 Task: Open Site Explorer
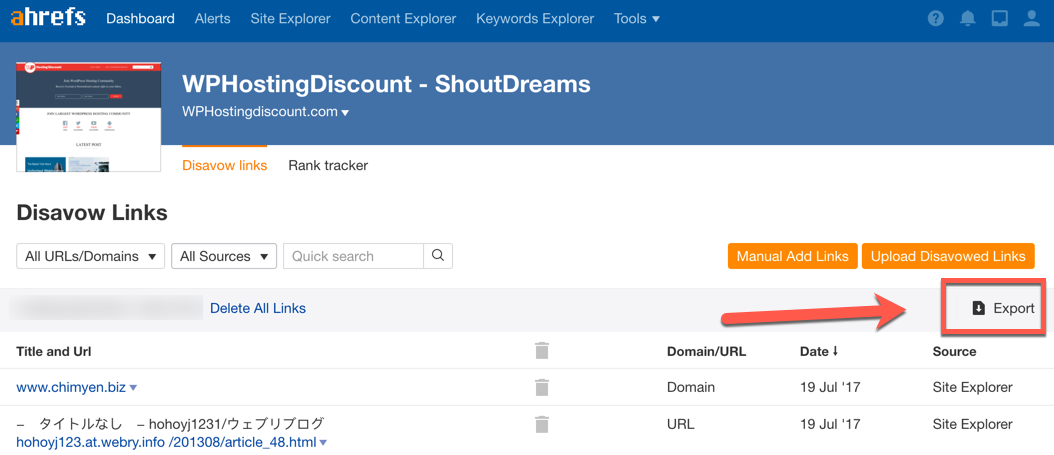290,19
